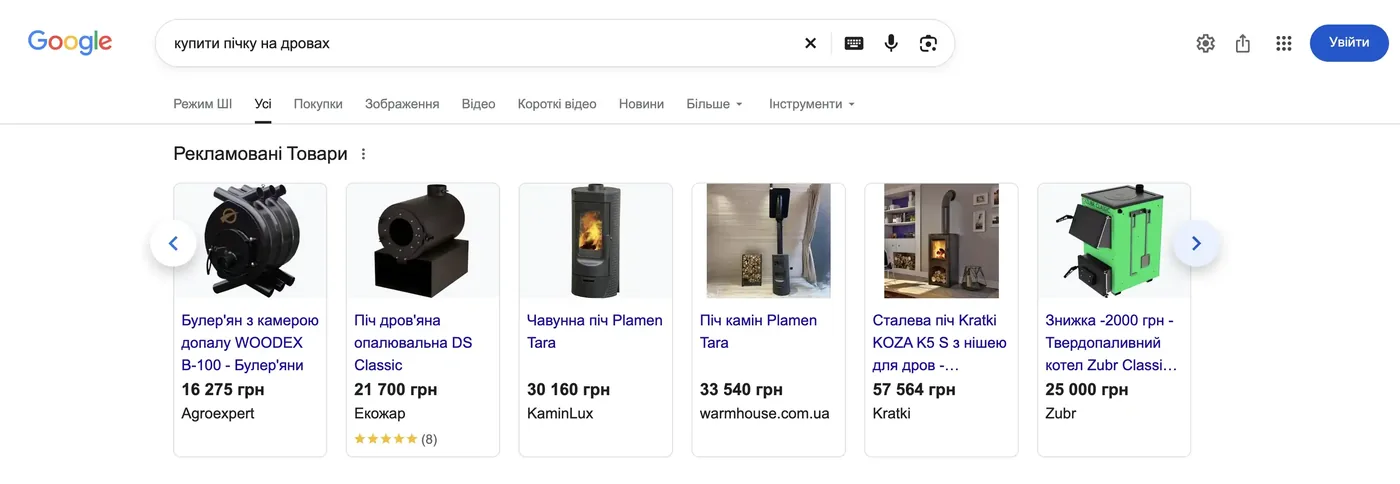Switch to the Новини tab
1400x484 pixels.
[x=641, y=104]
